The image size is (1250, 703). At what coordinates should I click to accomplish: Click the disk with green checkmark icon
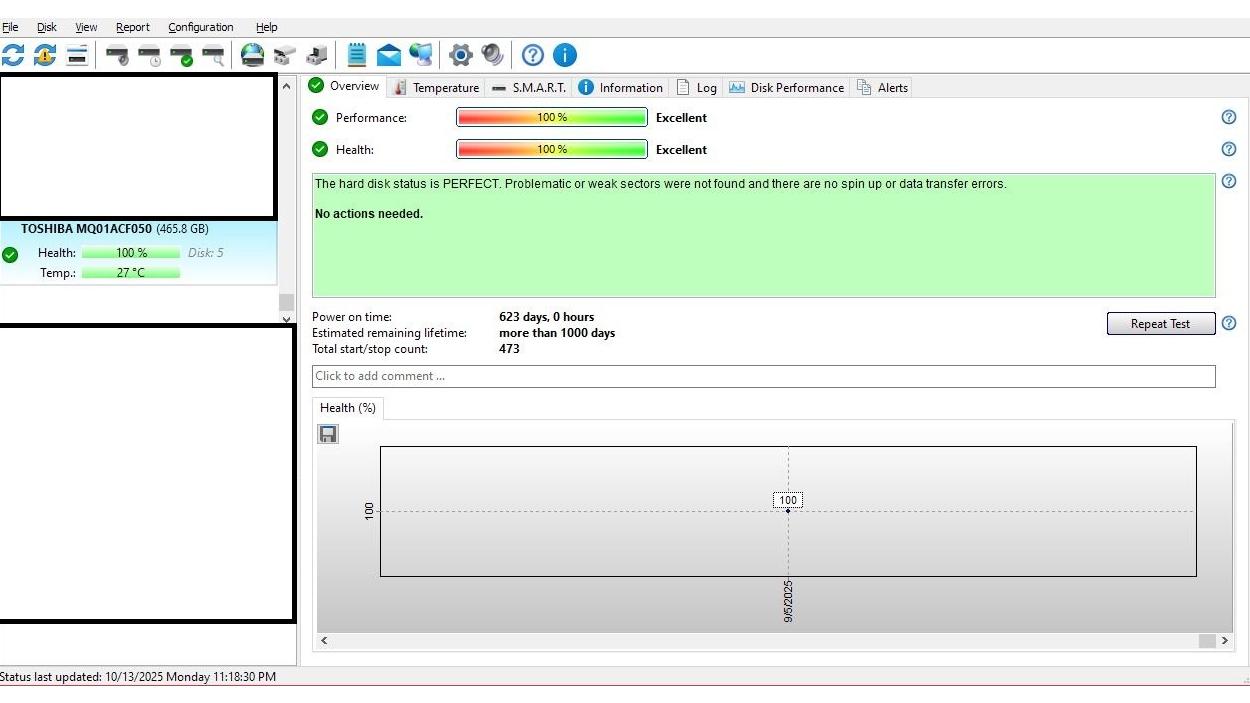pos(181,55)
